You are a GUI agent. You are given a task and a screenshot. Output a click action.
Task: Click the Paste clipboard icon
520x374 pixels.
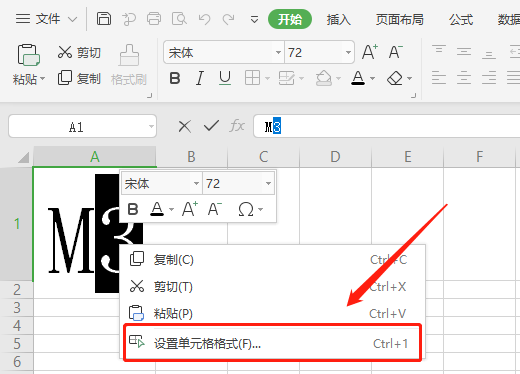coord(29,55)
